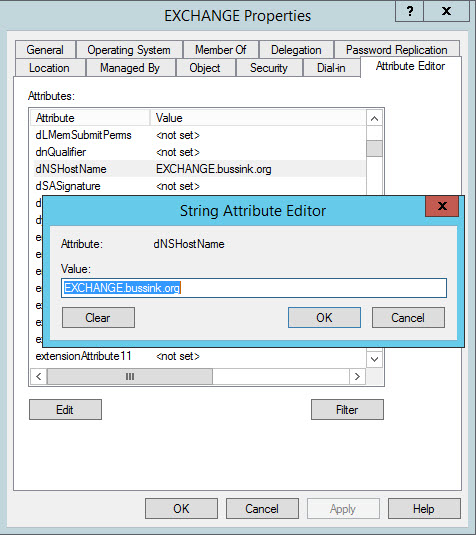Clear the dNSHostName value

[98, 318]
